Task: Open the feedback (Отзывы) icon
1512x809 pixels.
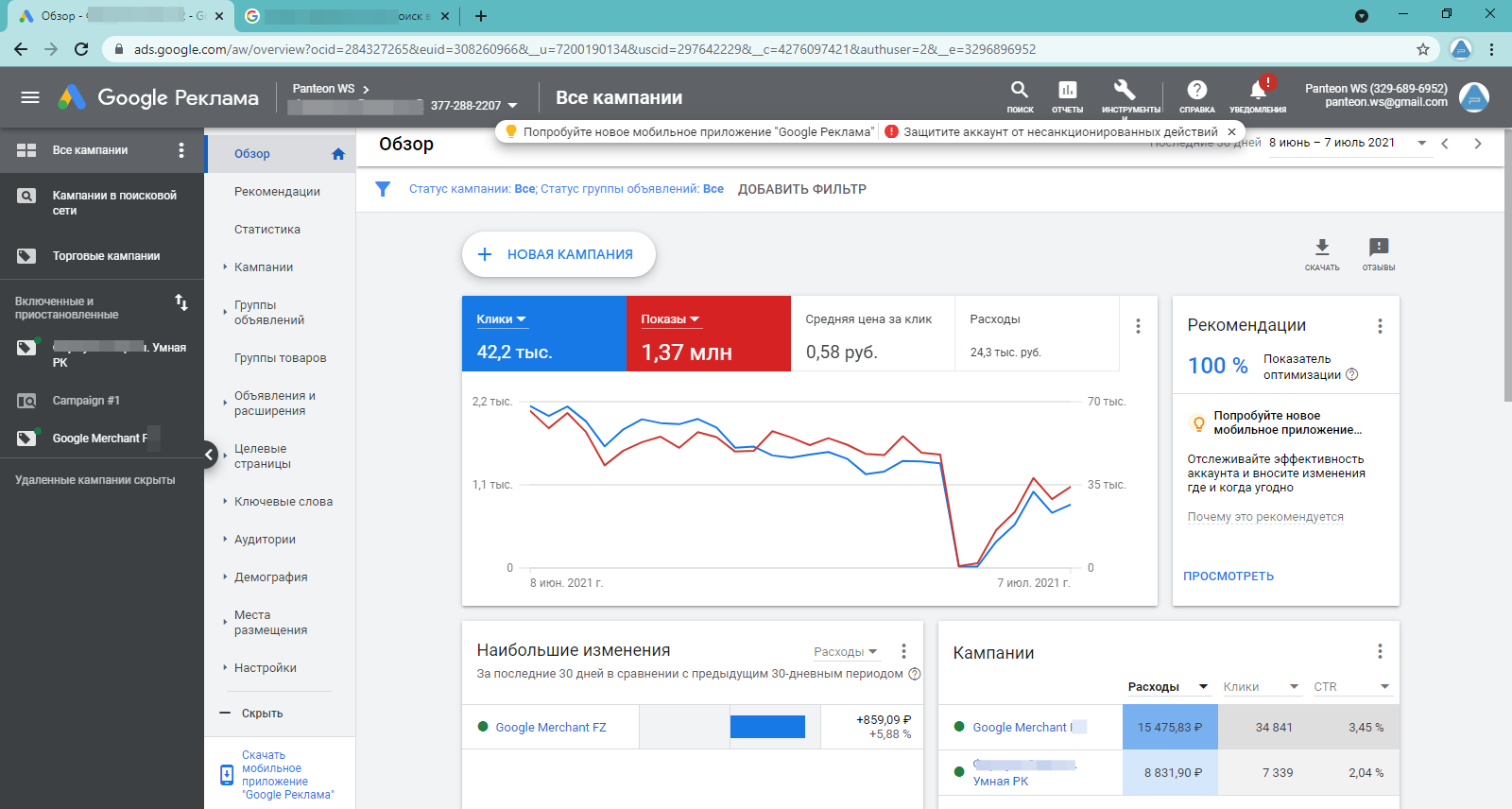Action: [1379, 248]
